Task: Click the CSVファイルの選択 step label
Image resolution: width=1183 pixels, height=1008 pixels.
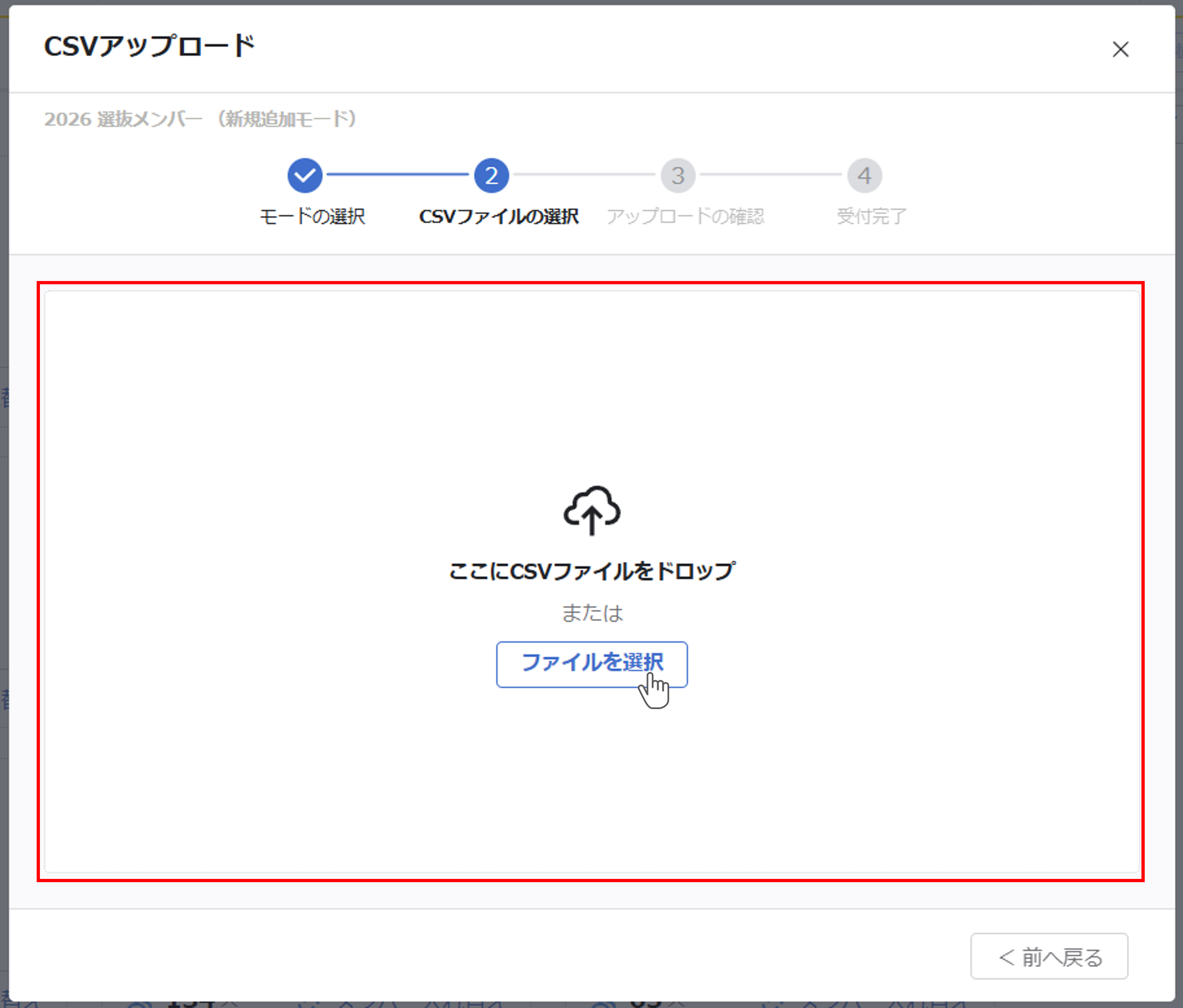Action: 499,216
